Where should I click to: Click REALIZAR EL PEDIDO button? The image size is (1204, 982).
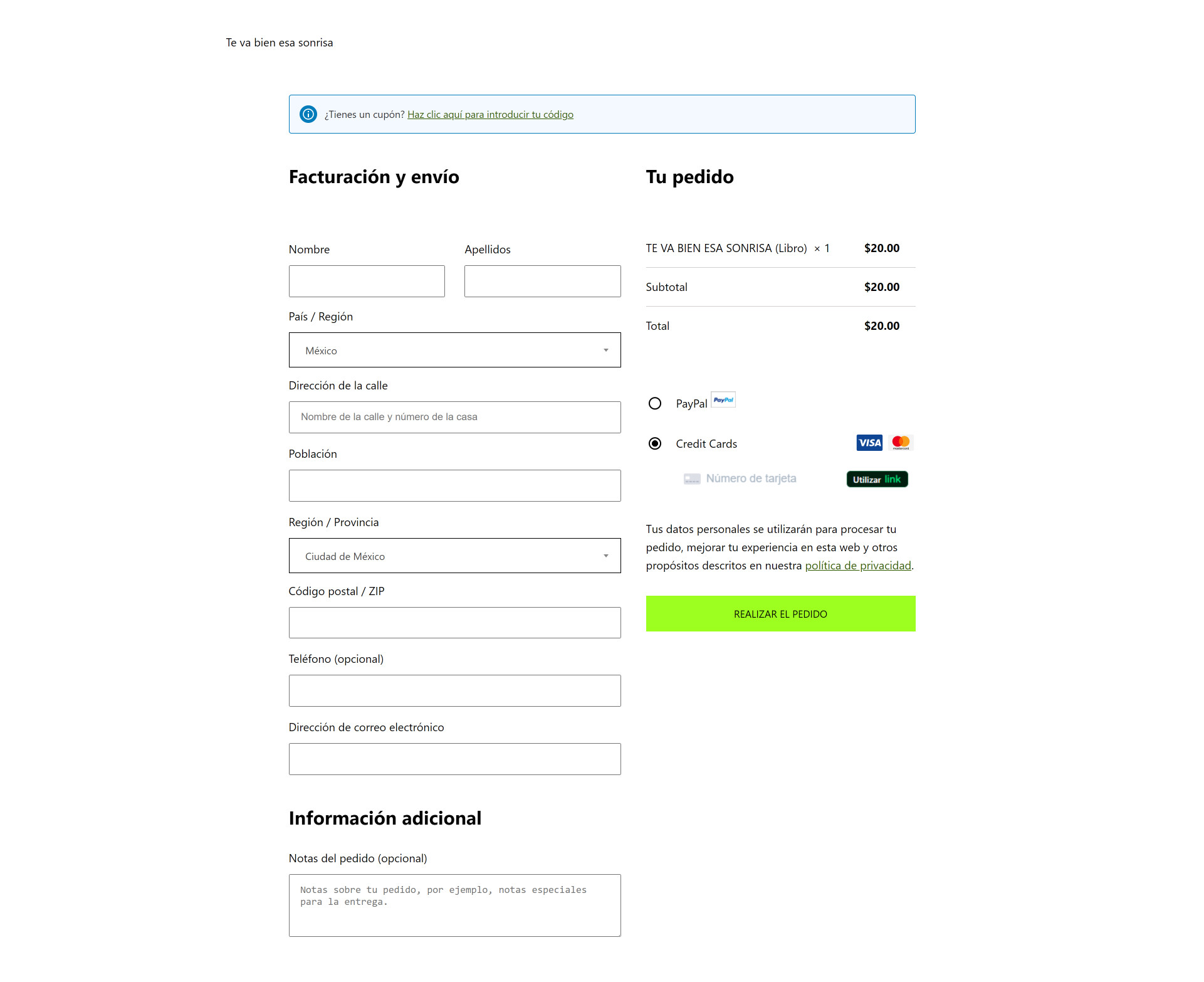780,614
